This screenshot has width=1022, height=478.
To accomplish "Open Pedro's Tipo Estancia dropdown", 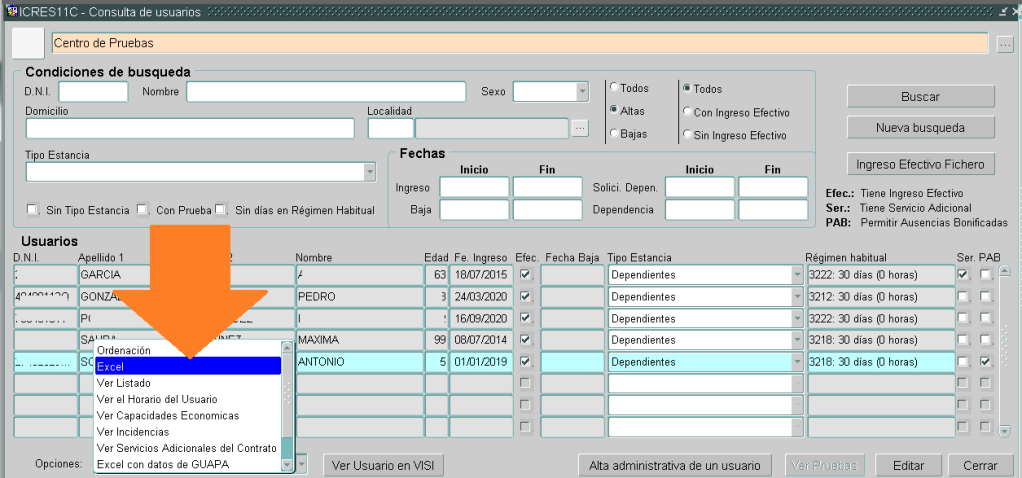I will [797, 297].
